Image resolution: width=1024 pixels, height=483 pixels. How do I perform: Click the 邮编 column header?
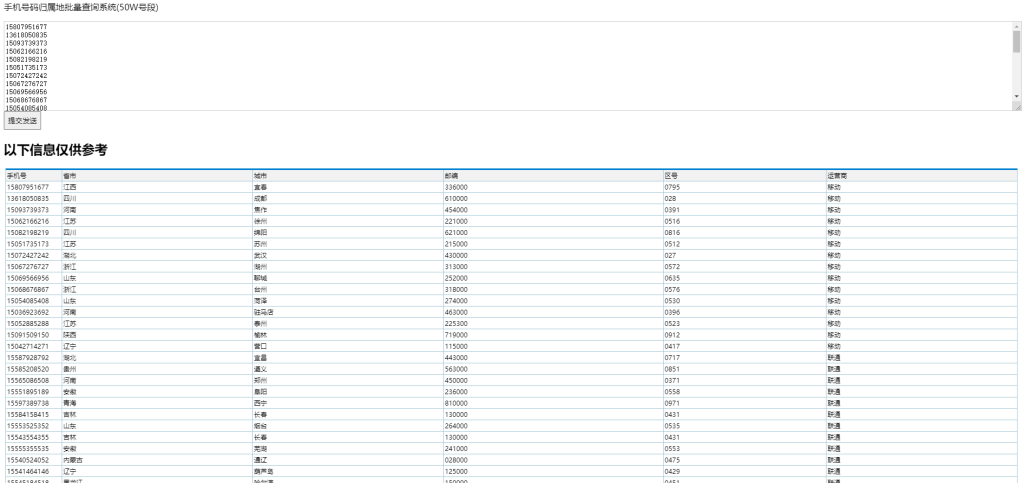(451, 176)
